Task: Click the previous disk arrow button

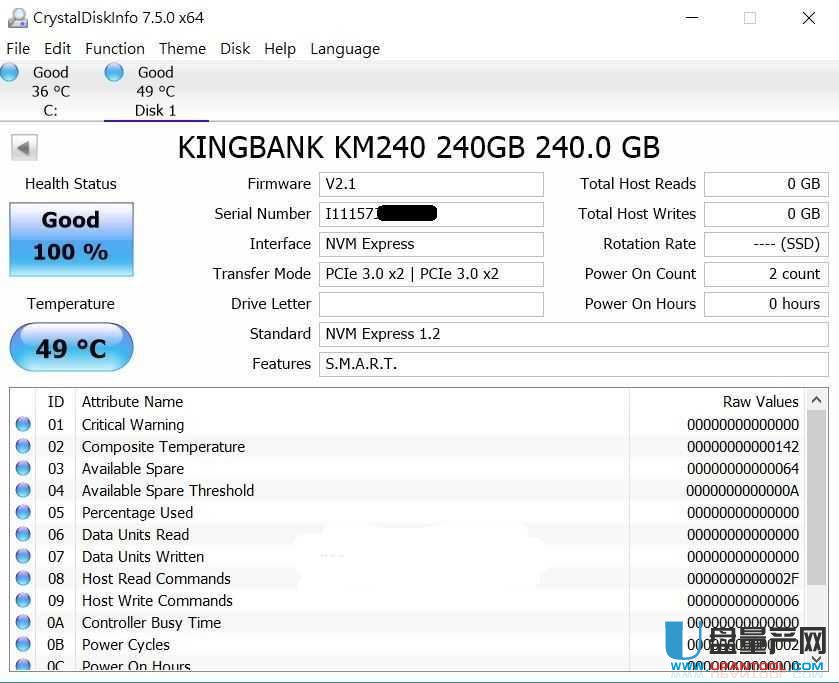Action: pyautogui.click(x=24, y=148)
